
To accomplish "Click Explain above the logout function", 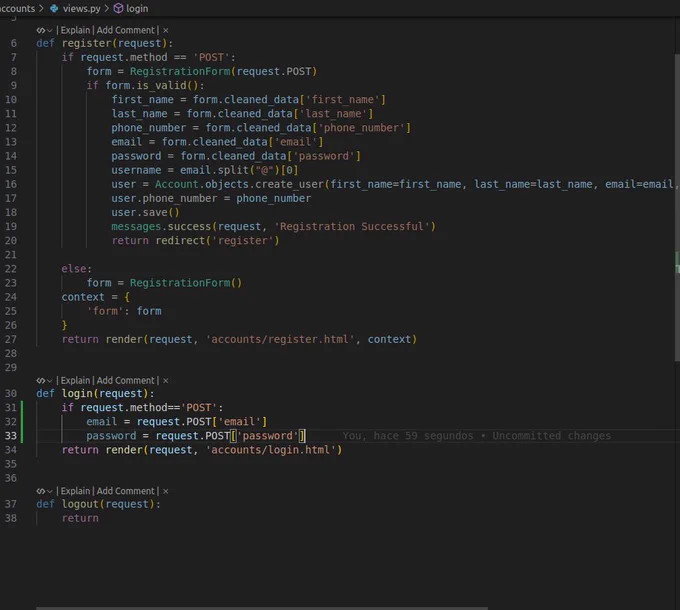I will [x=75, y=491].
